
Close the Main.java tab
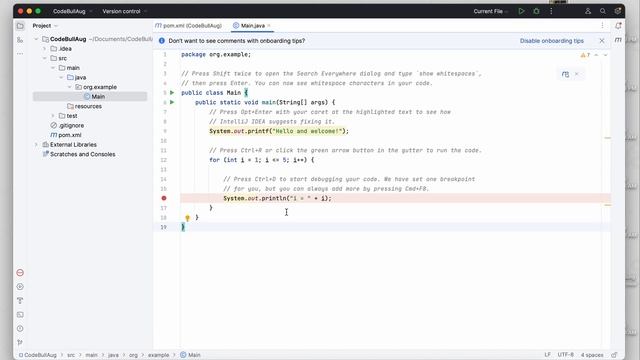(269, 26)
